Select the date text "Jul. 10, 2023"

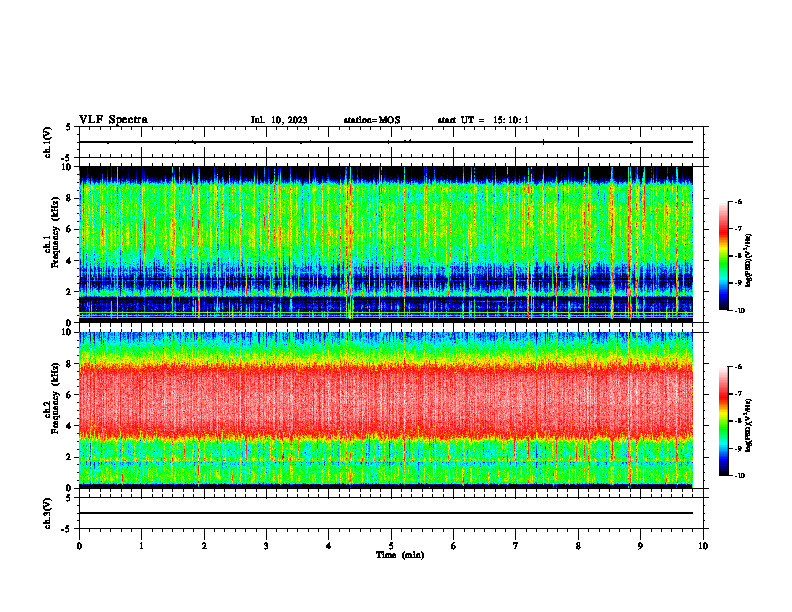click(279, 120)
